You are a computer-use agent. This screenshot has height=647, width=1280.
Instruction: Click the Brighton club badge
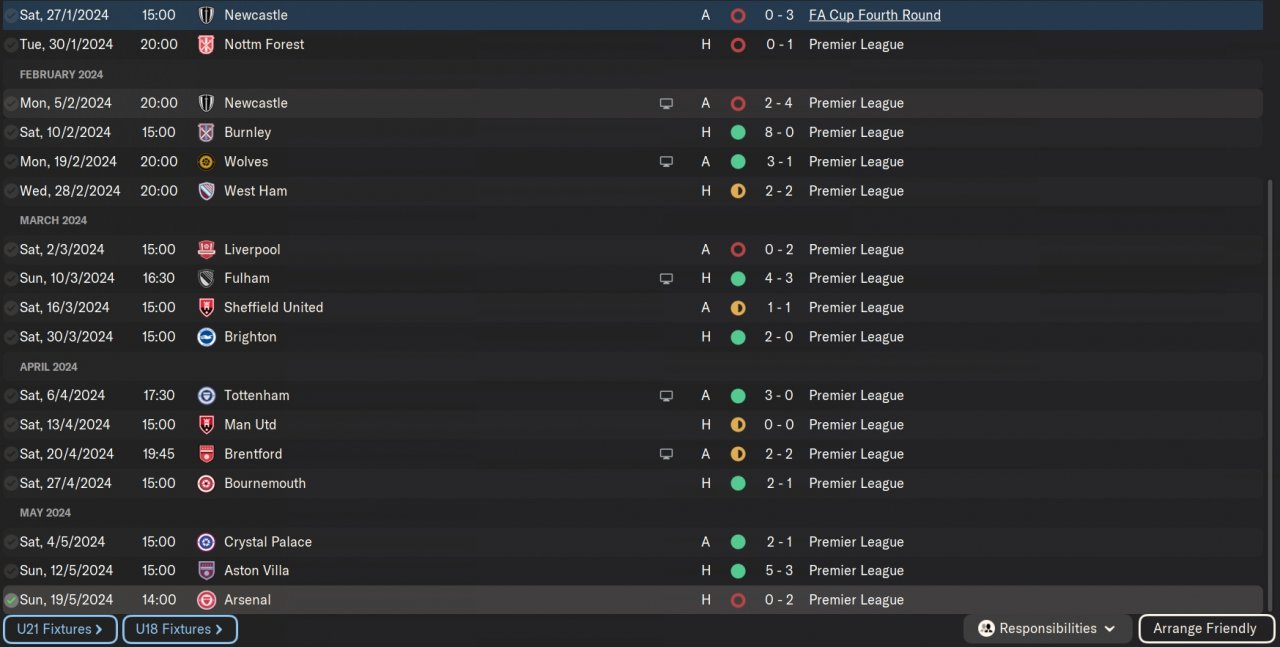[x=206, y=337]
